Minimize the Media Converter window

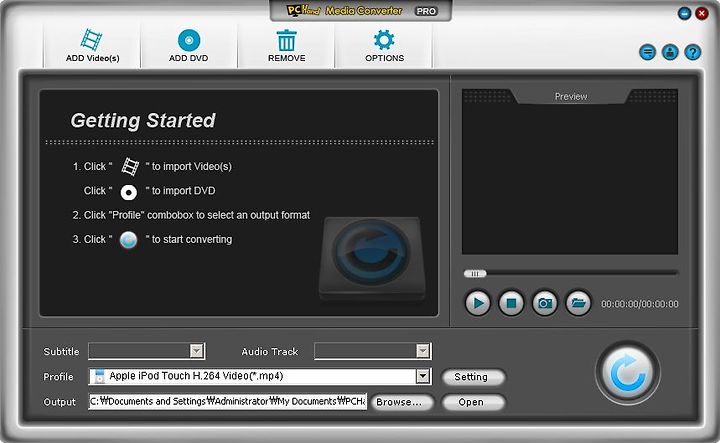[684, 13]
